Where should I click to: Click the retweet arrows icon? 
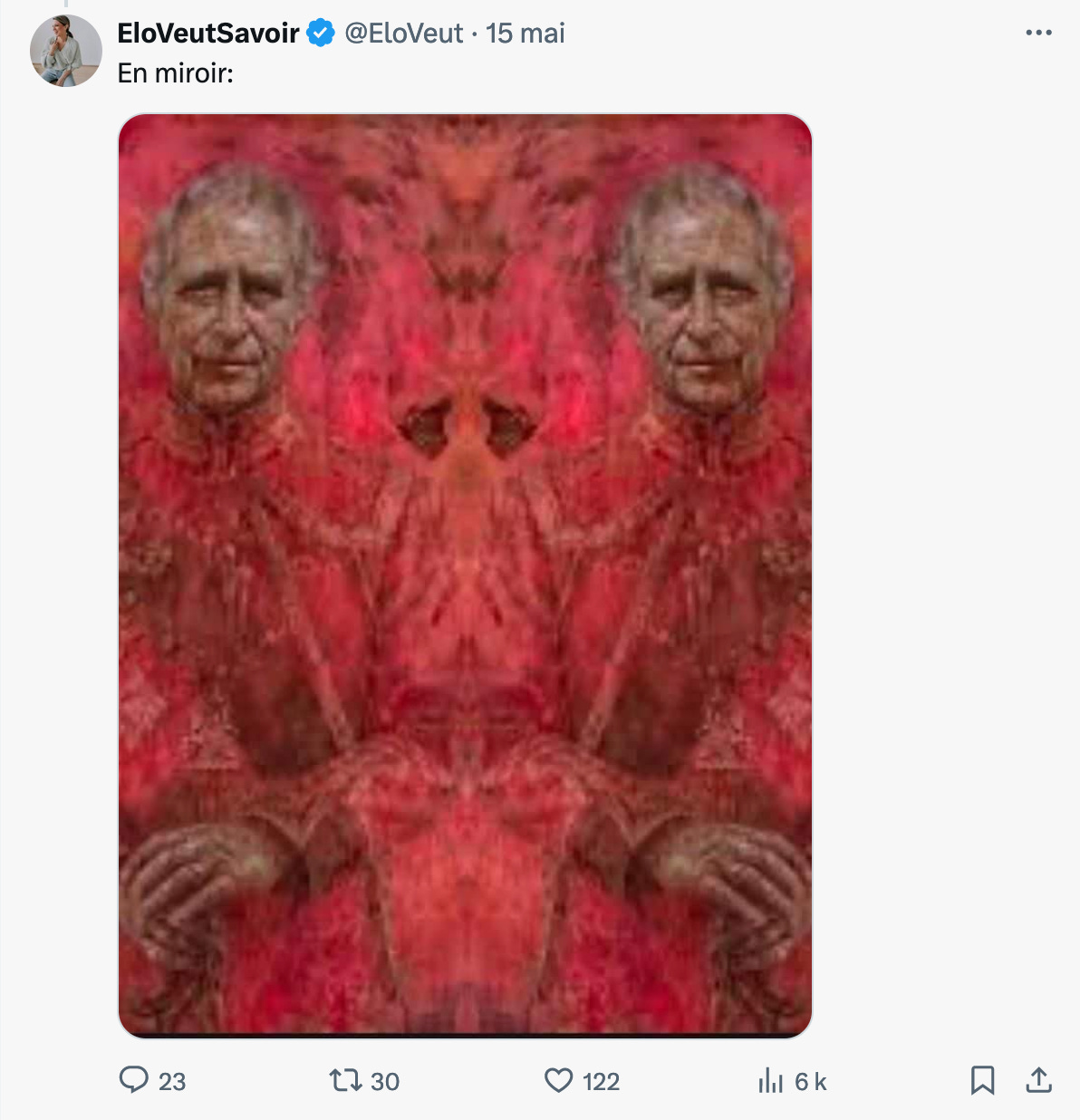(344, 1080)
